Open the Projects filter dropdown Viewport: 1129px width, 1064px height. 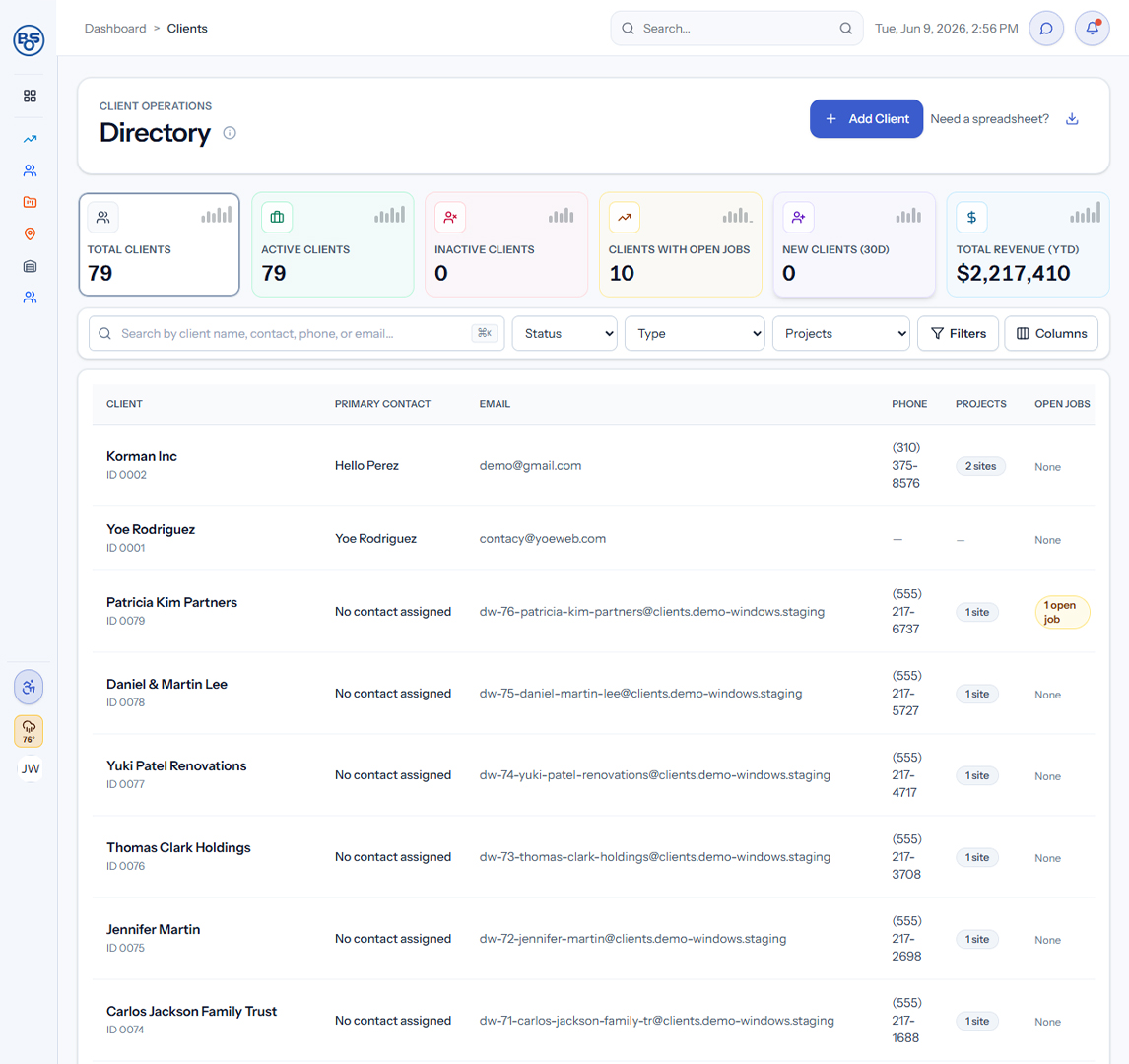tap(841, 333)
